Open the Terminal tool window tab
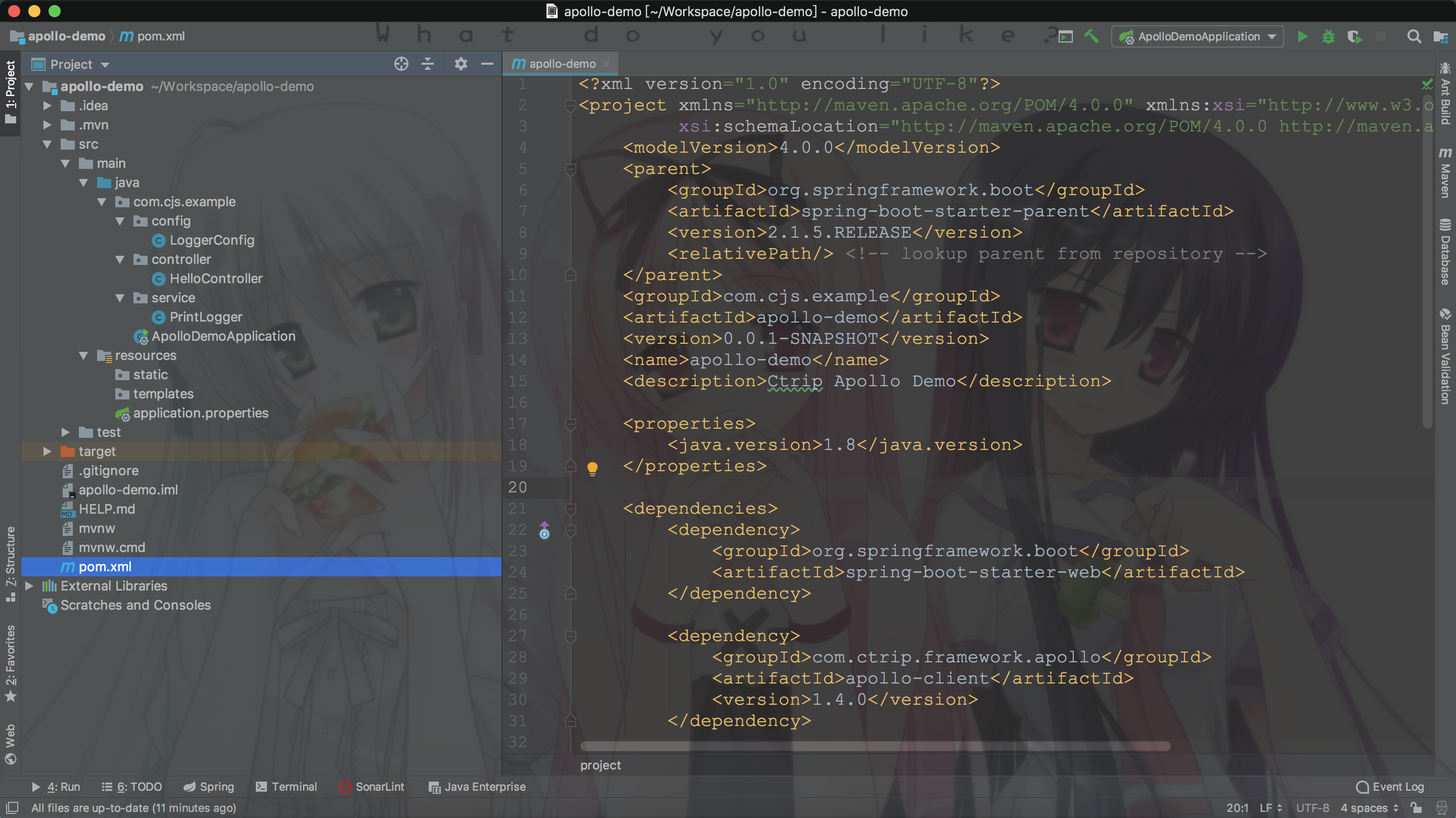The image size is (1456, 818). pos(286,787)
